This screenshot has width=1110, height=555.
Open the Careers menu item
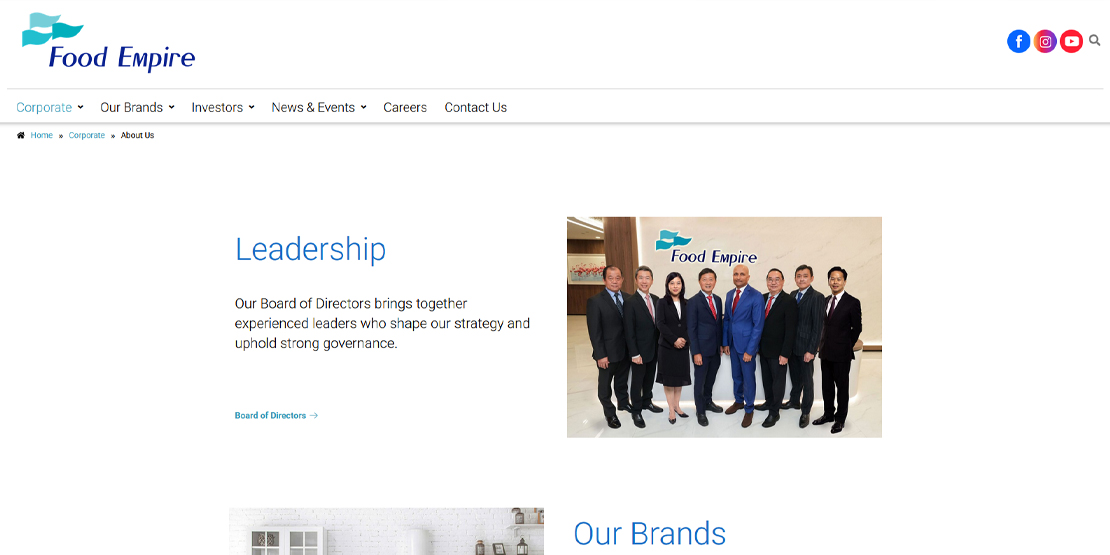pyautogui.click(x=405, y=108)
